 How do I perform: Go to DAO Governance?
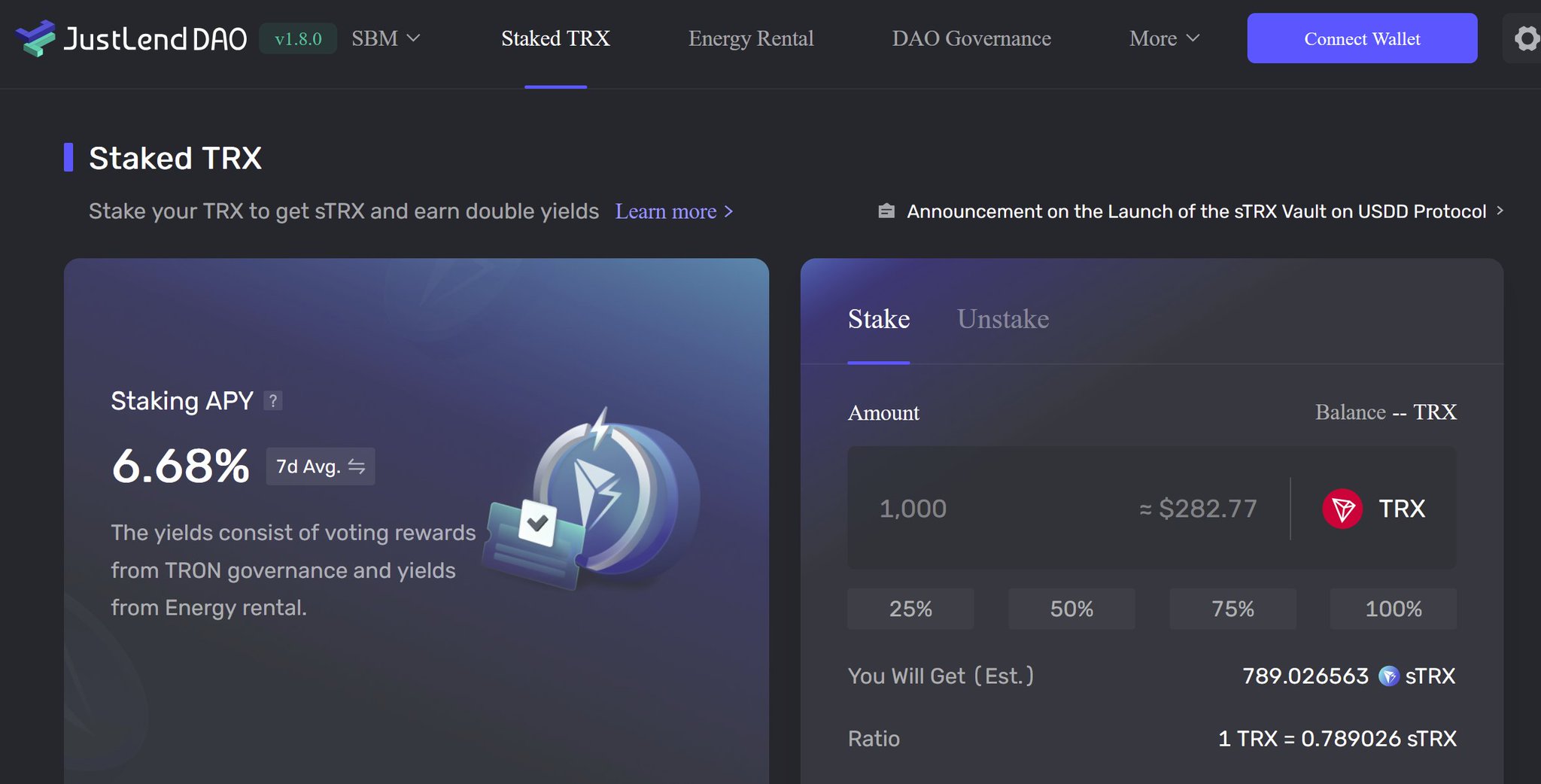click(x=971, y=38)
